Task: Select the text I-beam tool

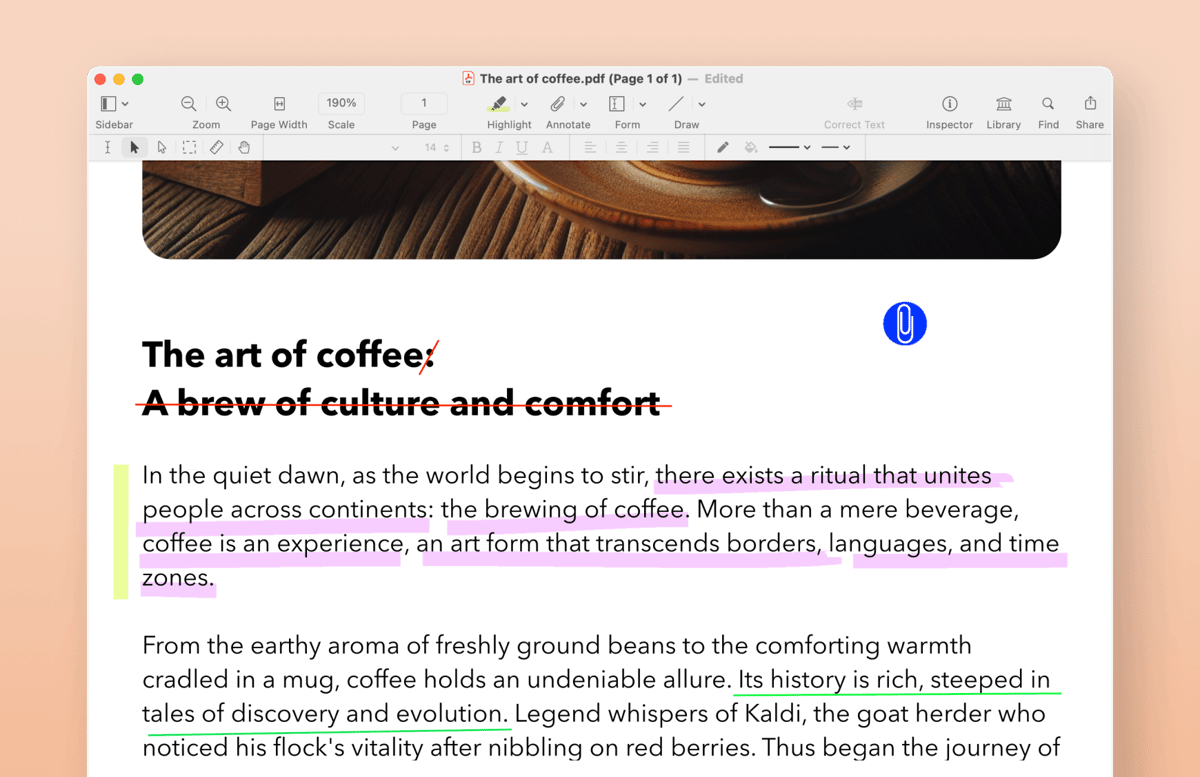Action: coord(107,147)
